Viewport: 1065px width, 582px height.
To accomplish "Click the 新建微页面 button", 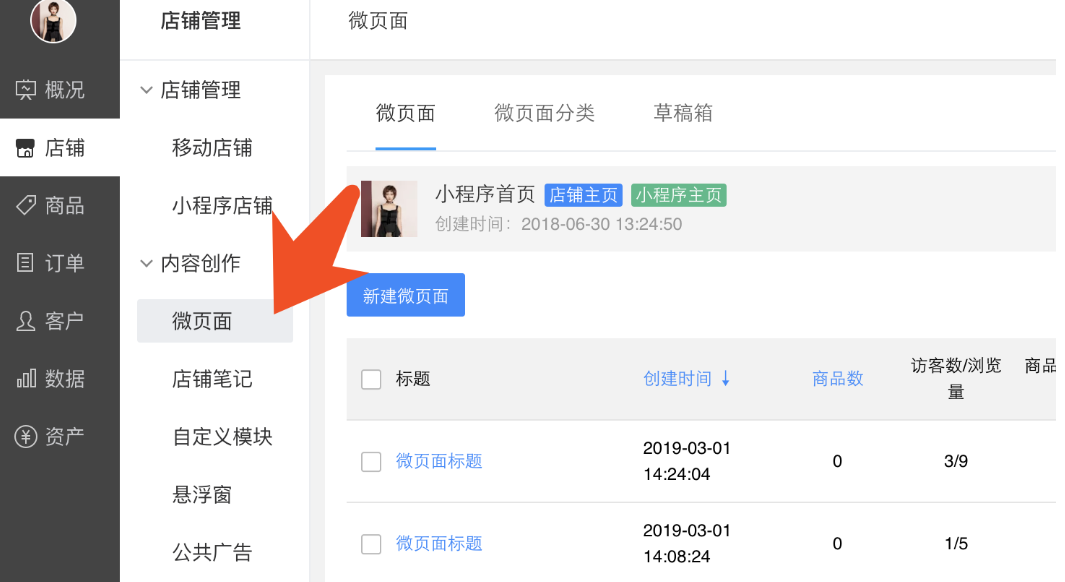I will point(405,295).
